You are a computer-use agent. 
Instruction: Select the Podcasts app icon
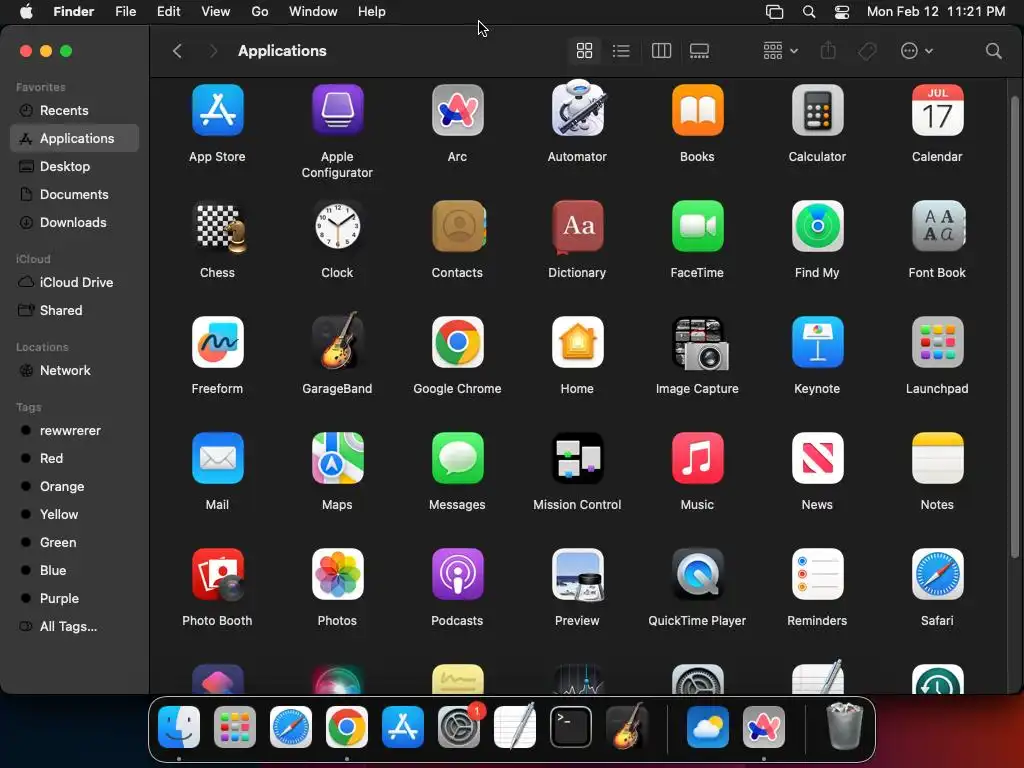(457, 574)
